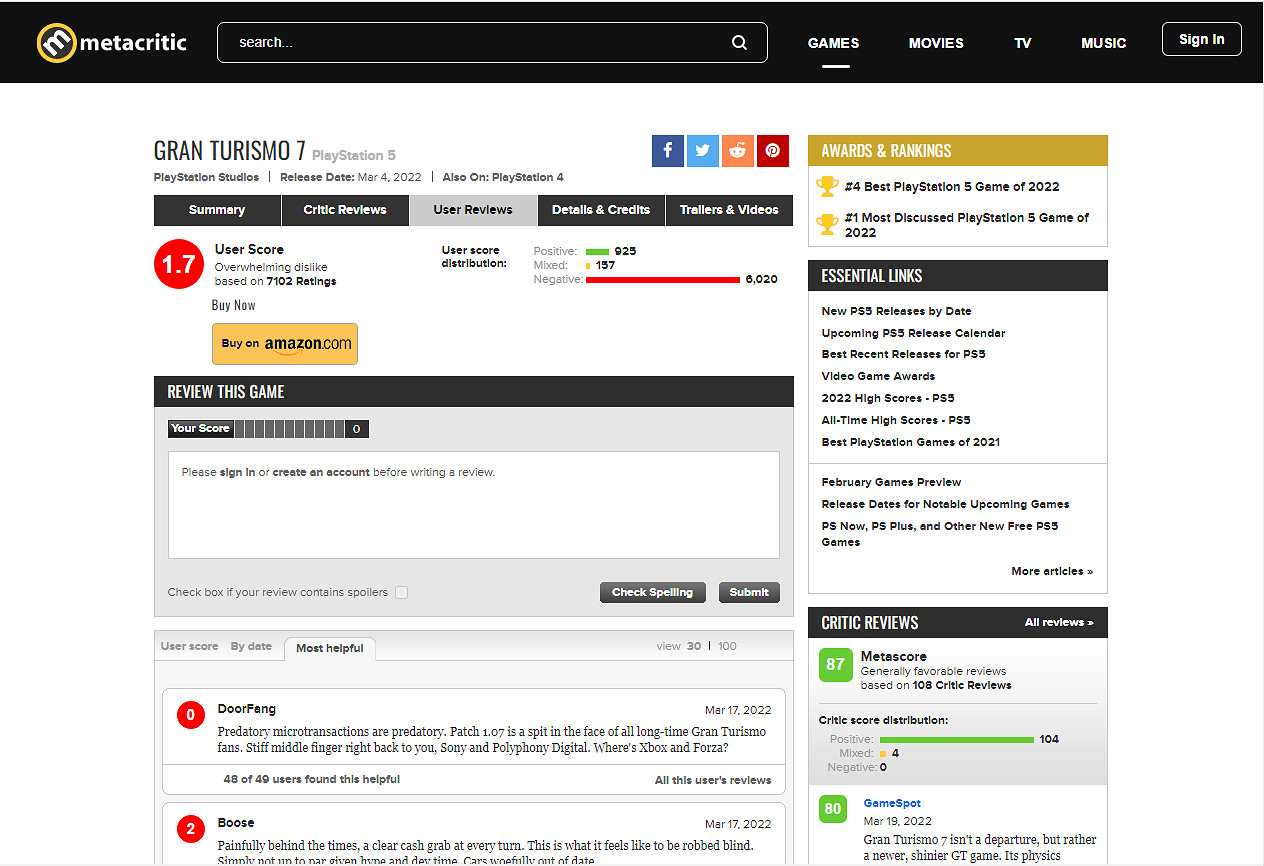Screen dimensions: 1264x866
Task: Share page on Facebook
Action: pos(667,151)
